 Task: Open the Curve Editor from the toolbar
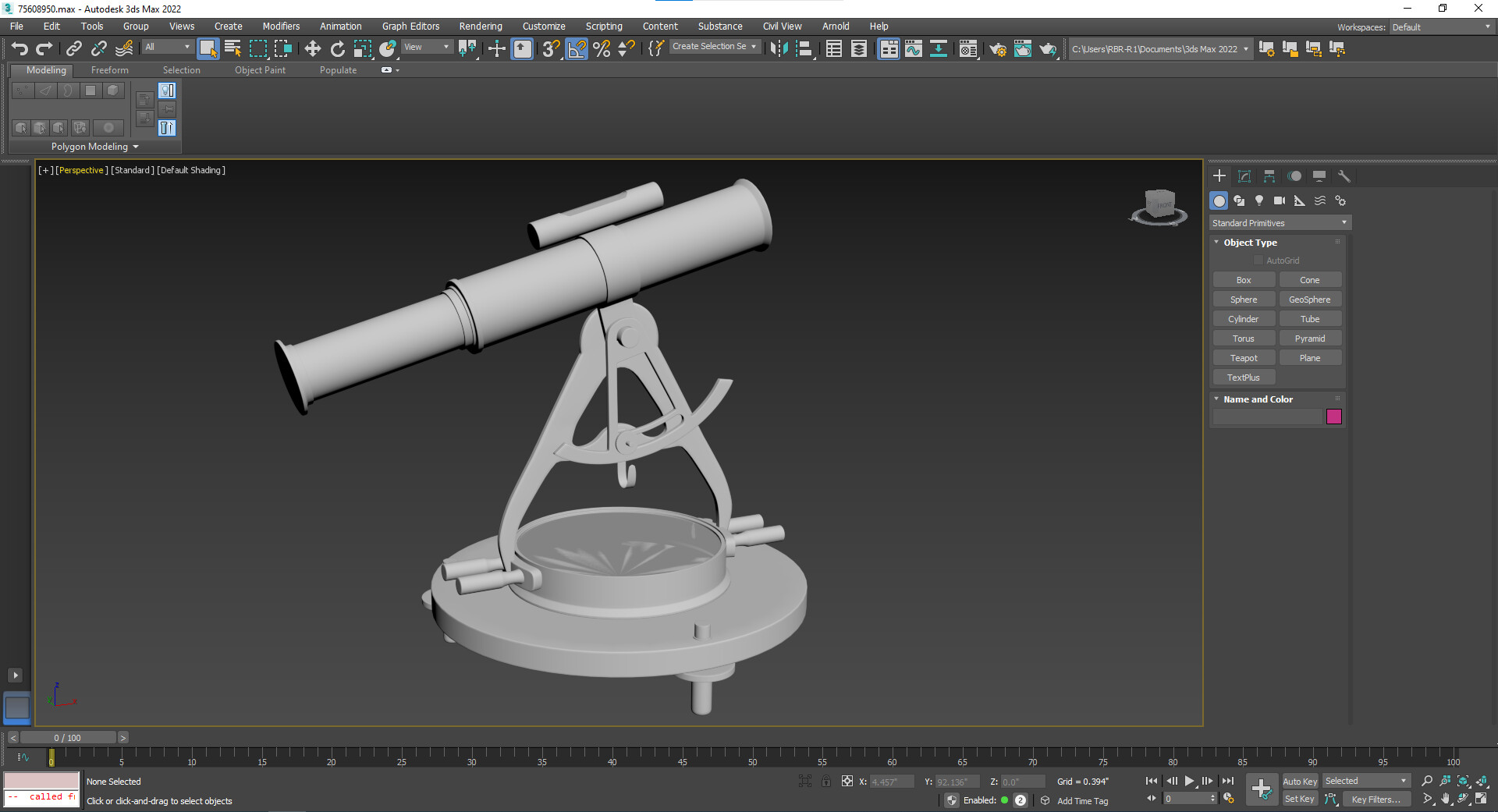(914, 48)
